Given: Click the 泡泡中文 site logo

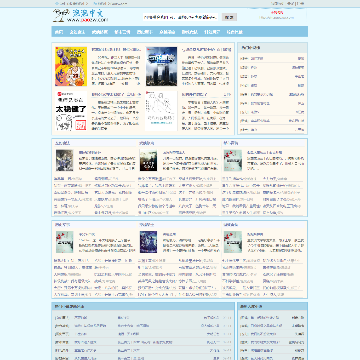Looking at the screenshot, I should (x=80, y=16).
